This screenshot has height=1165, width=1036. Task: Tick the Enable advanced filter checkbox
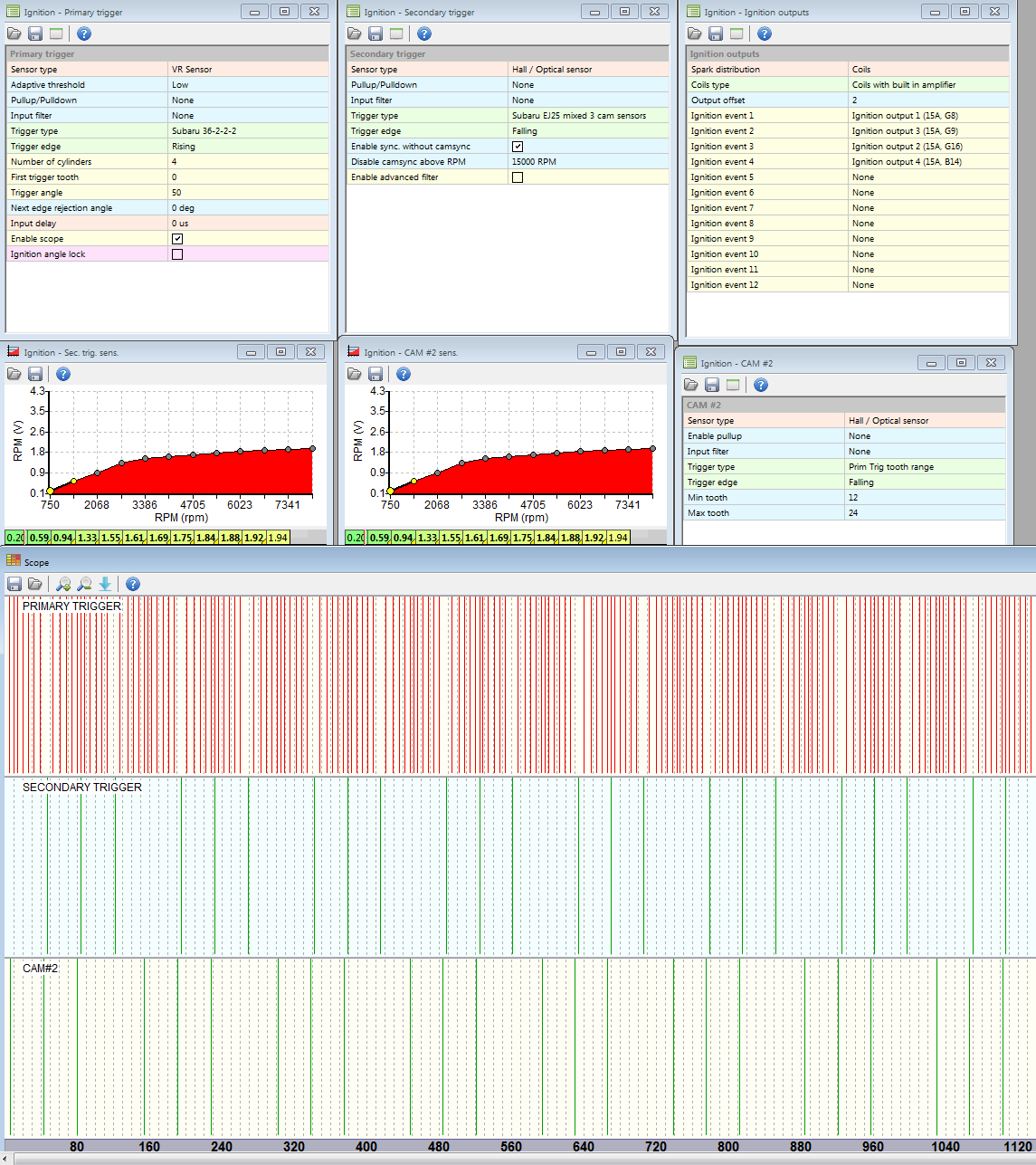pyautogui.click(x=518, y=177)
